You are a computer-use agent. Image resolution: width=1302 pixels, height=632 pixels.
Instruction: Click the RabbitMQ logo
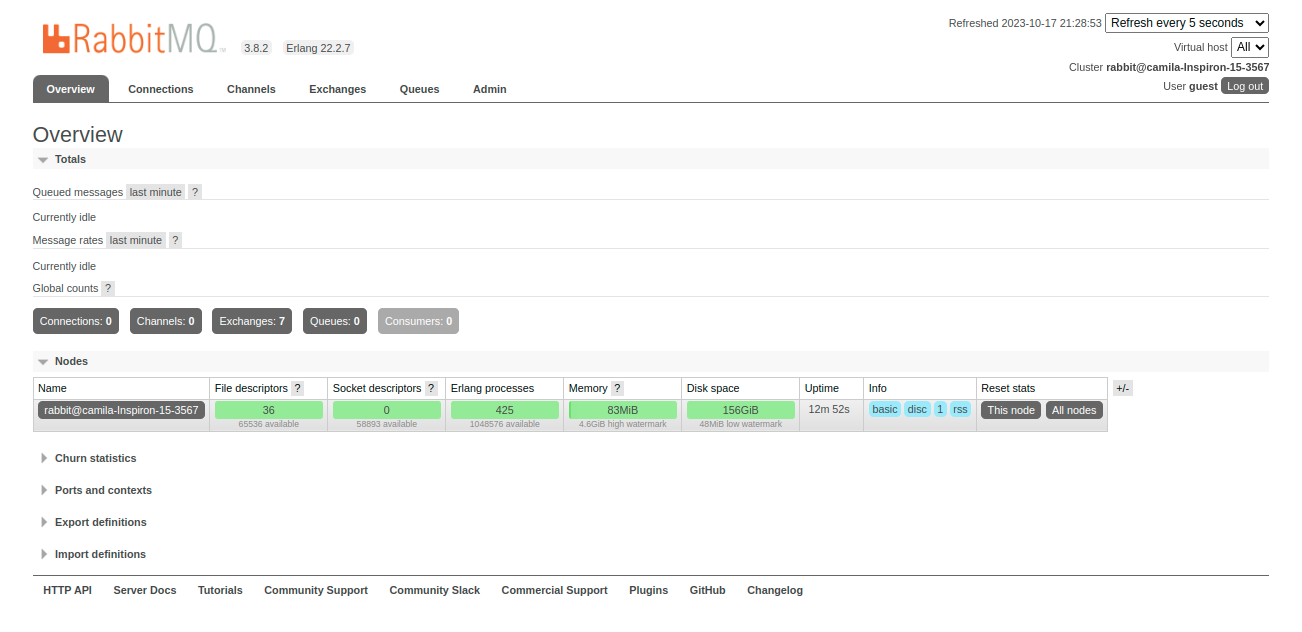(136, 39)
